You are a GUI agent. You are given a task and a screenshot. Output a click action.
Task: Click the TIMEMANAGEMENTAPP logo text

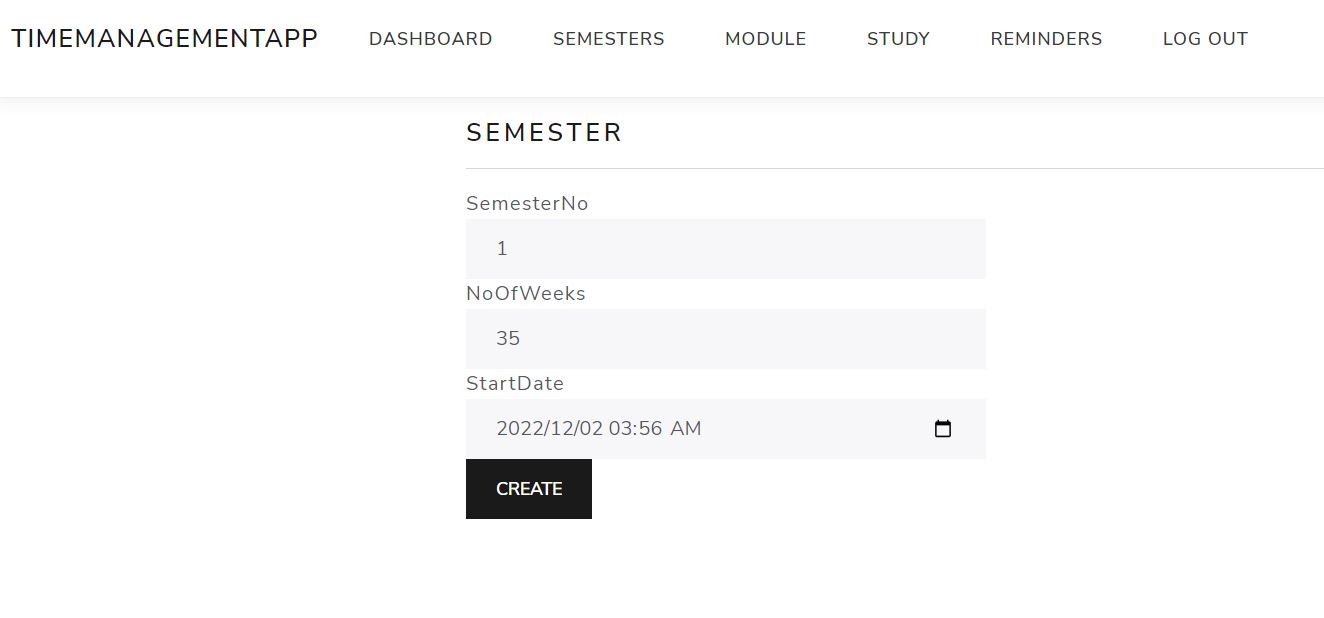[165, 37]
